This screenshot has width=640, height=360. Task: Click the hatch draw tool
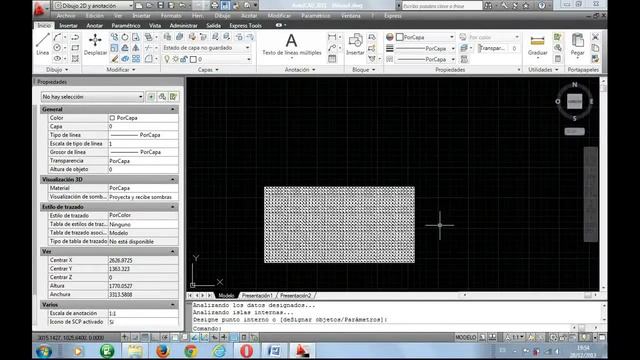pyautogui.click(x=75, y=59)
